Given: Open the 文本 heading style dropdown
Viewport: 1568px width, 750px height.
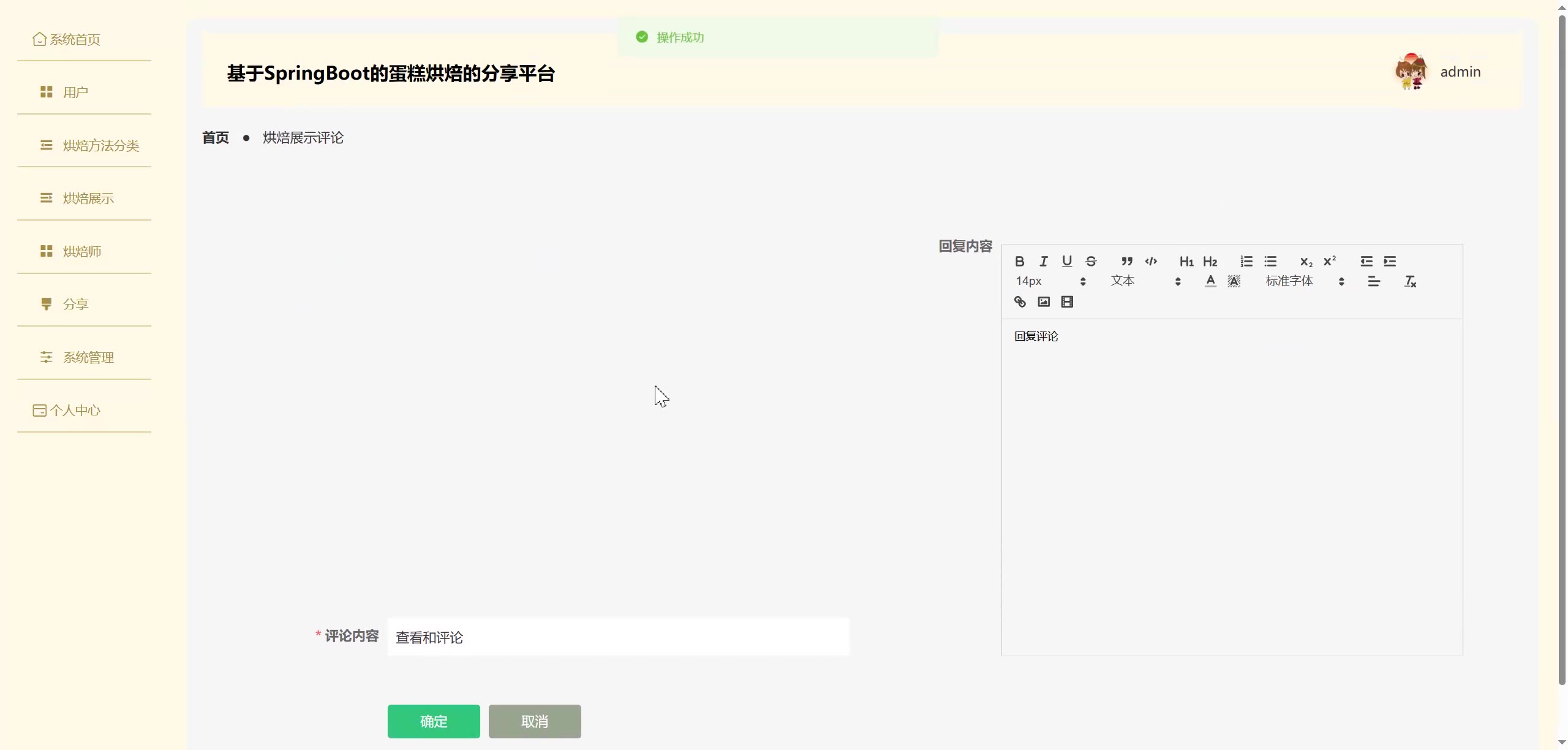Looking at the screenshot, I should click(1145, 281).
